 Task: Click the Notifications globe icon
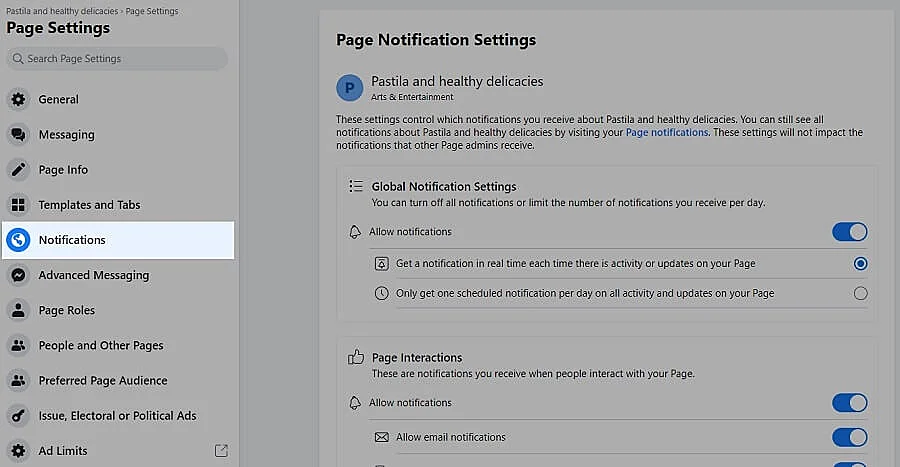click(x=18, y=240)
